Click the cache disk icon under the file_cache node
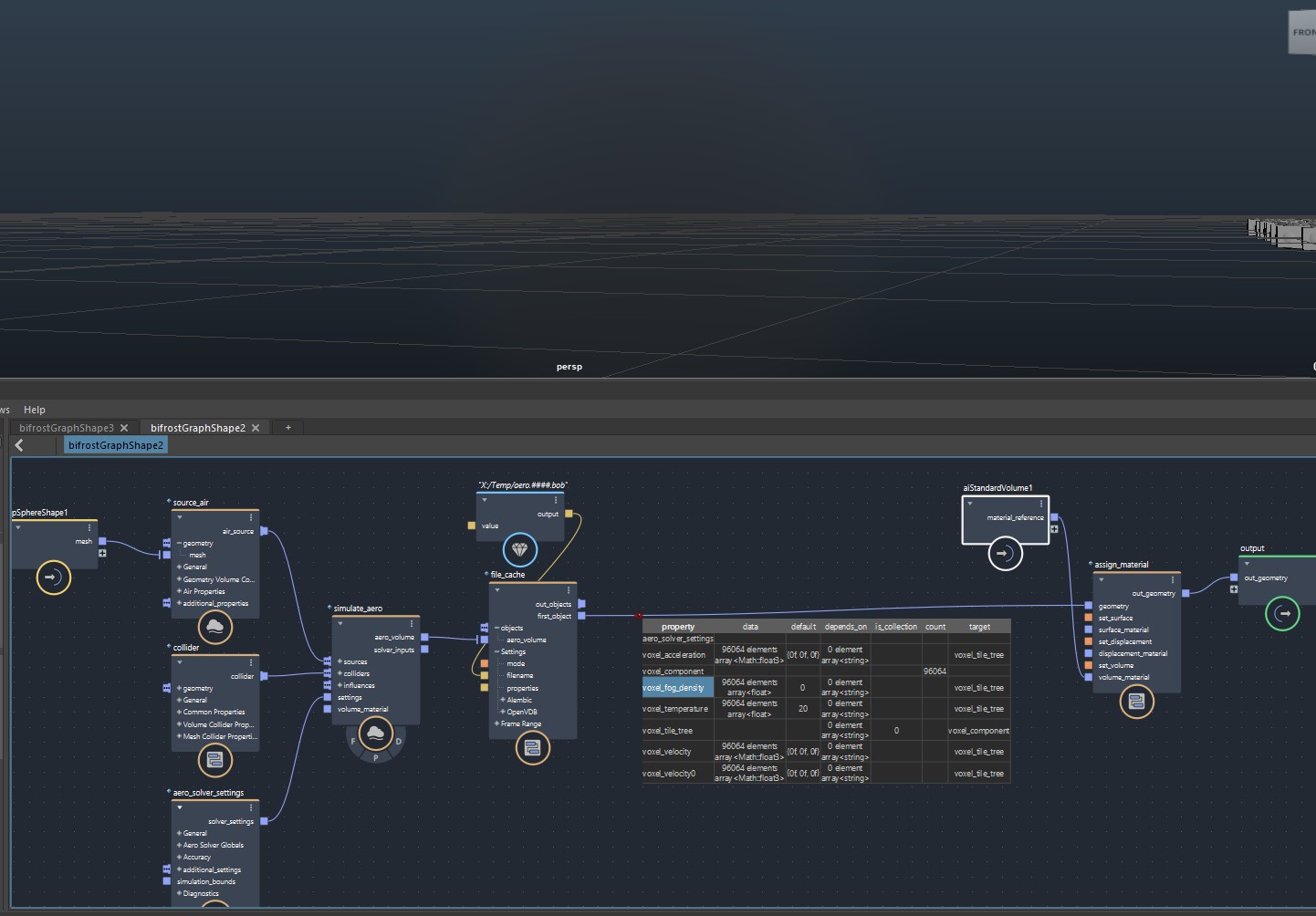 pyautogui.click(x=533, y=748)
